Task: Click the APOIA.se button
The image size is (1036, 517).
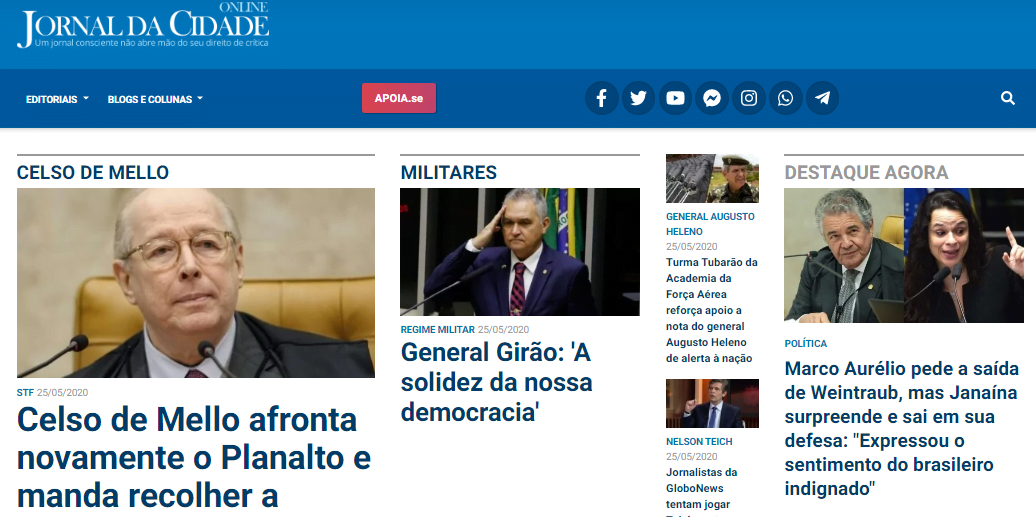Action: click(x=398, y=98)
